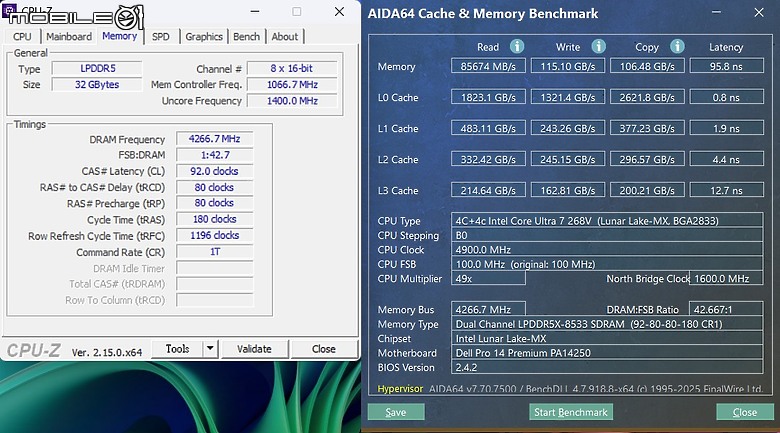Click the Memory Write value 115.10 GB/s
The width and height of the screenshot is (780, 433).
568,66
